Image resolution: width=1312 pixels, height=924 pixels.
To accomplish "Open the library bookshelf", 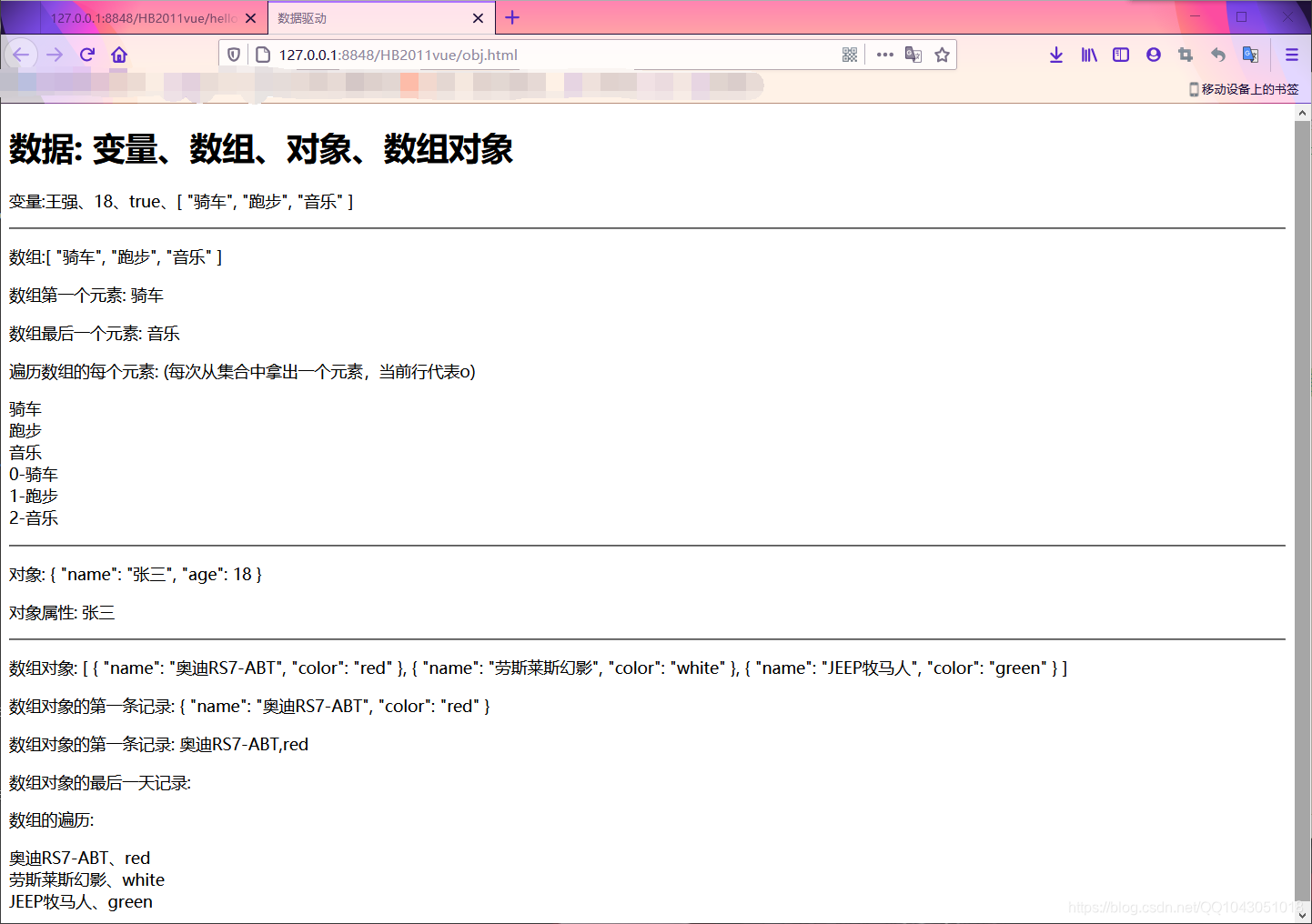I will (x=1089, y=55).
